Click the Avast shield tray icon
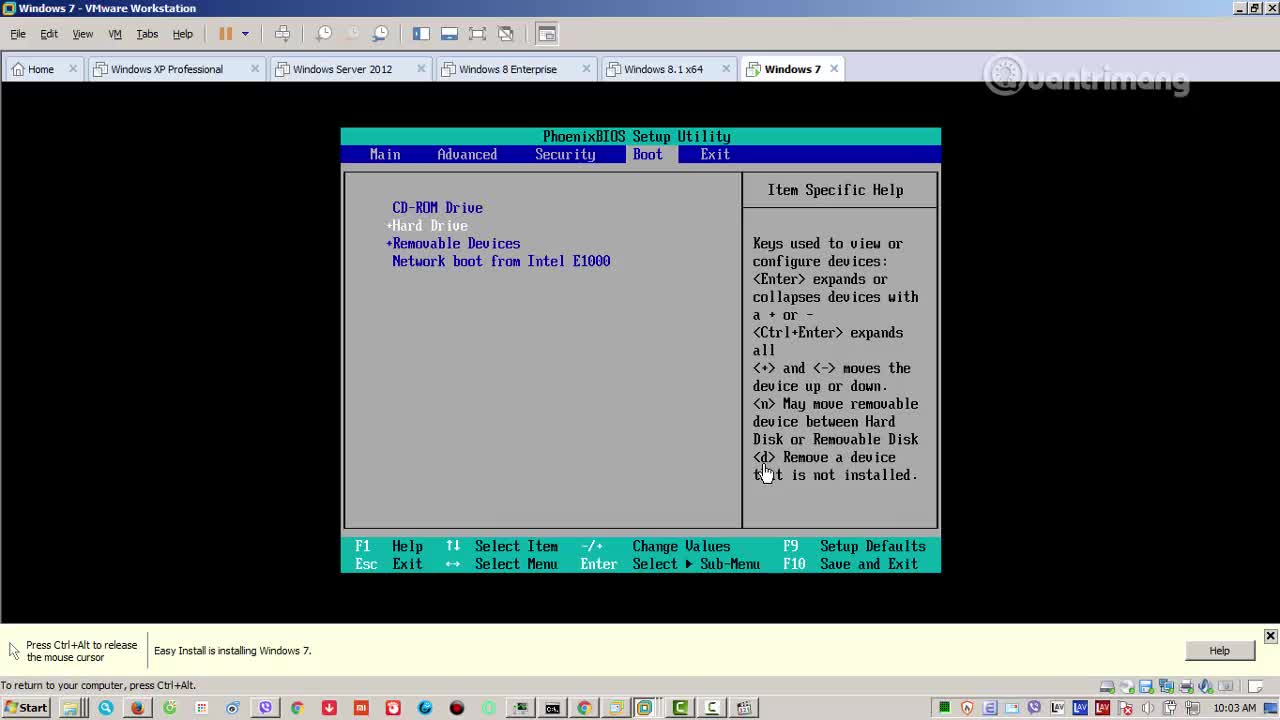This screenshot has width=1280, height=720. (967, 708)
